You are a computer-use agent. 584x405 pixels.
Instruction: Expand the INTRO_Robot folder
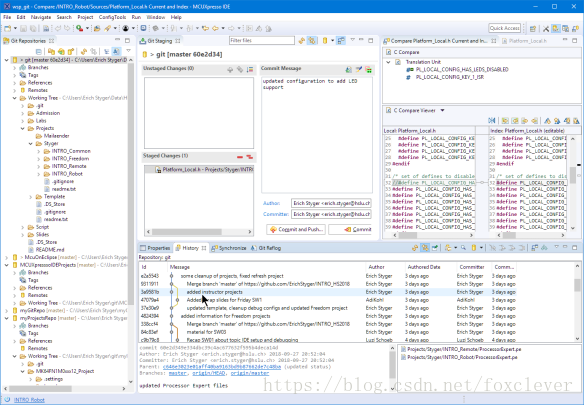[39, 174]
